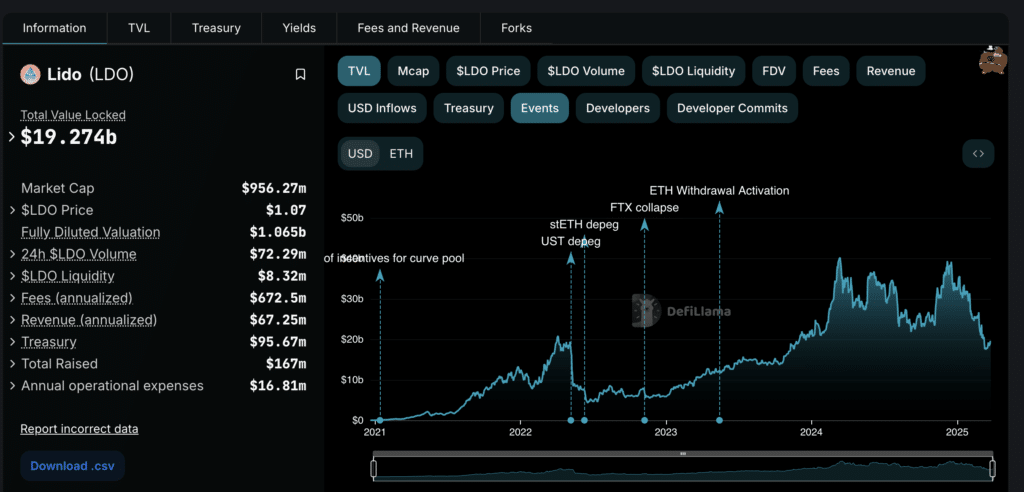Toggle the Treasury chart metric
1024x492 pixels.
(x=468, y=108)
